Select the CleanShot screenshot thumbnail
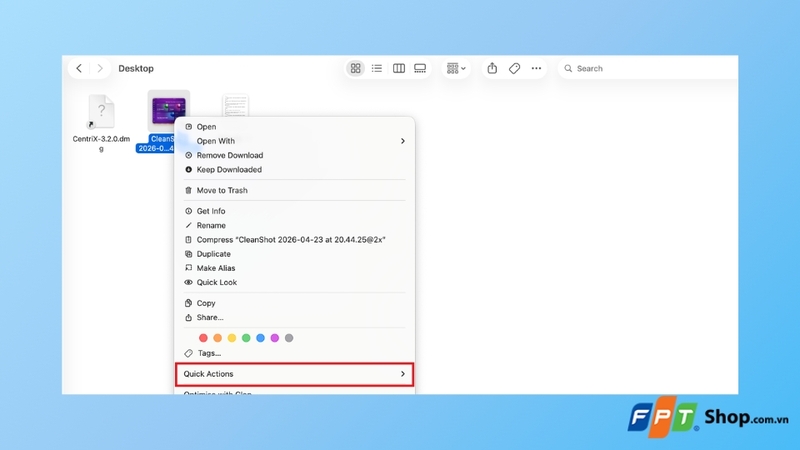The image size is (800, 450). [168, 110]
